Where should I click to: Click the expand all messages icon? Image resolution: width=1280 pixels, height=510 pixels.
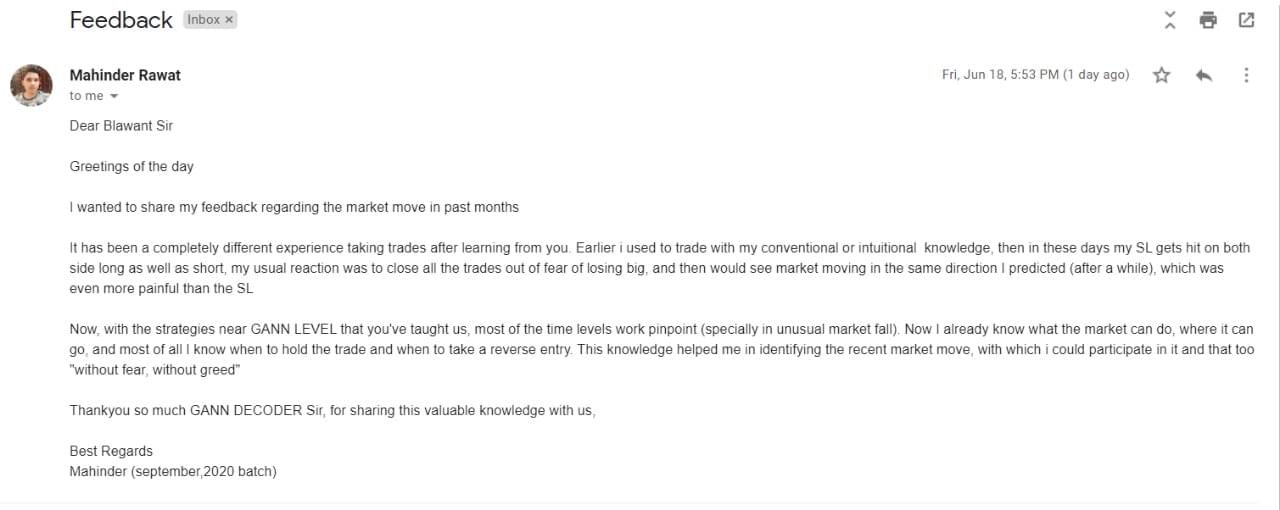[1170, 20]
